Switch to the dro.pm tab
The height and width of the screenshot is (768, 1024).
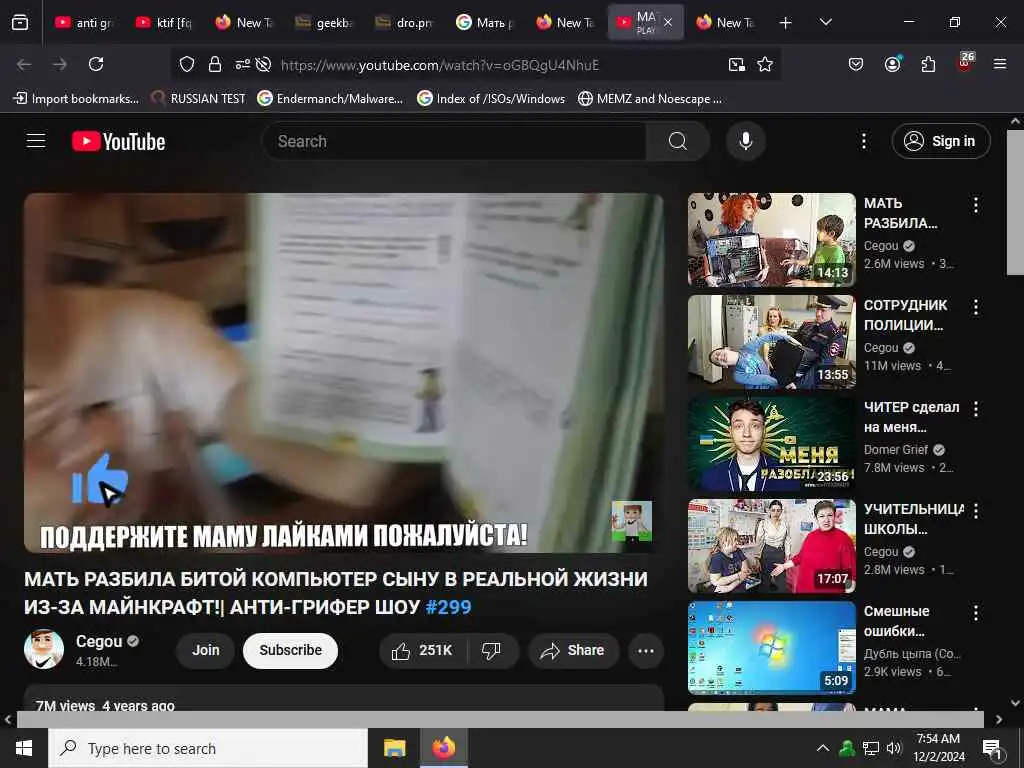pyautogui.click(x=404, y=23)
